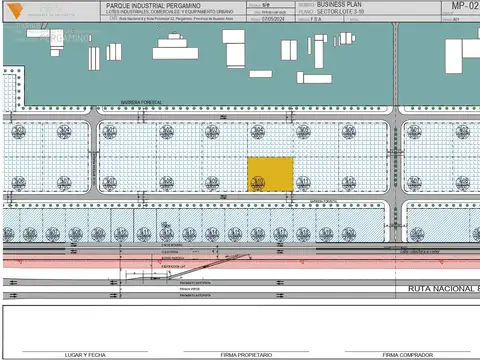Click the 'MP-02' sheet number
The image size is (480, 360).
click(x=465, y=5)
